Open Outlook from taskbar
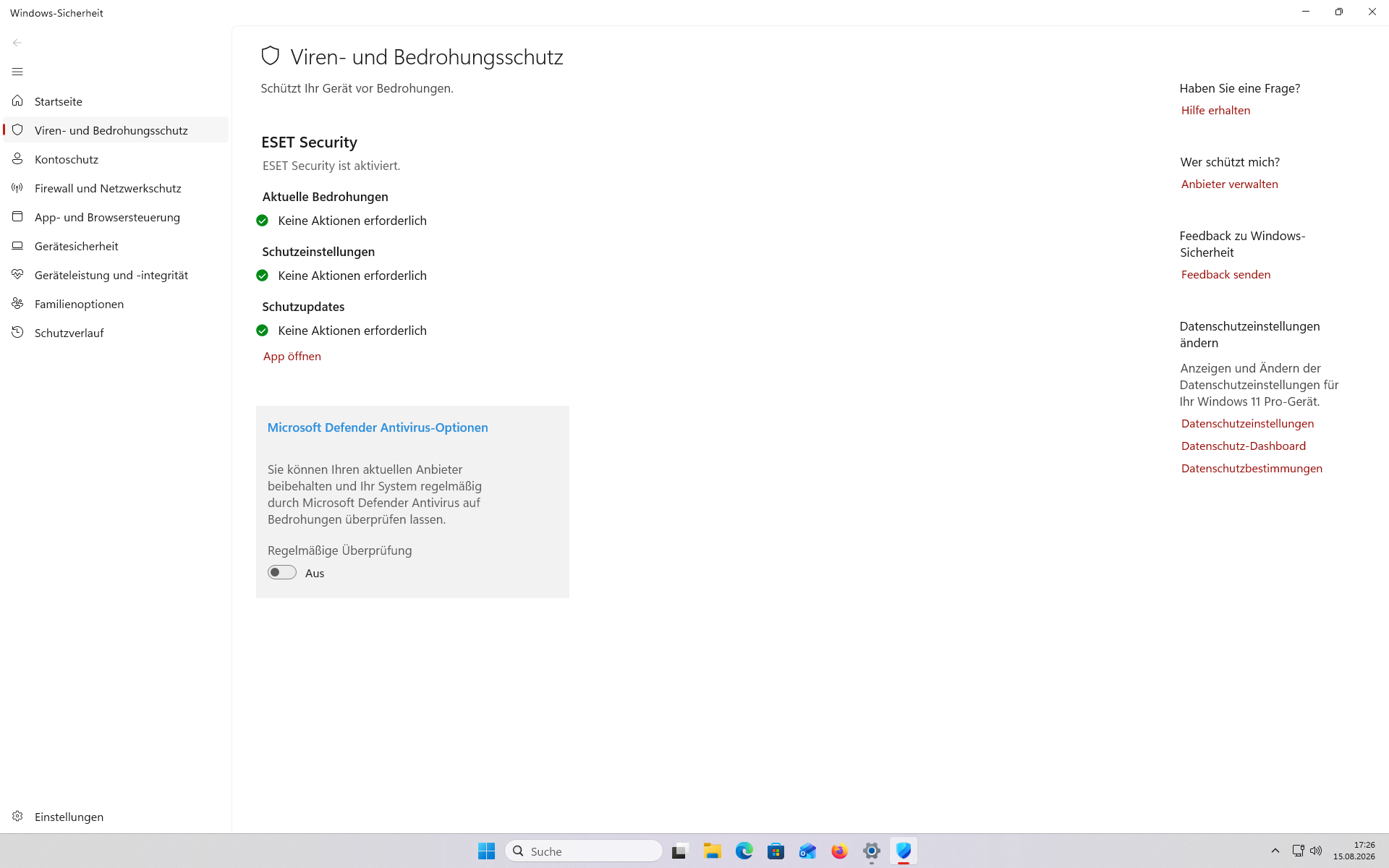Image resolution: width=1389 pixels, height=868 pixels. tap(807, 851)
